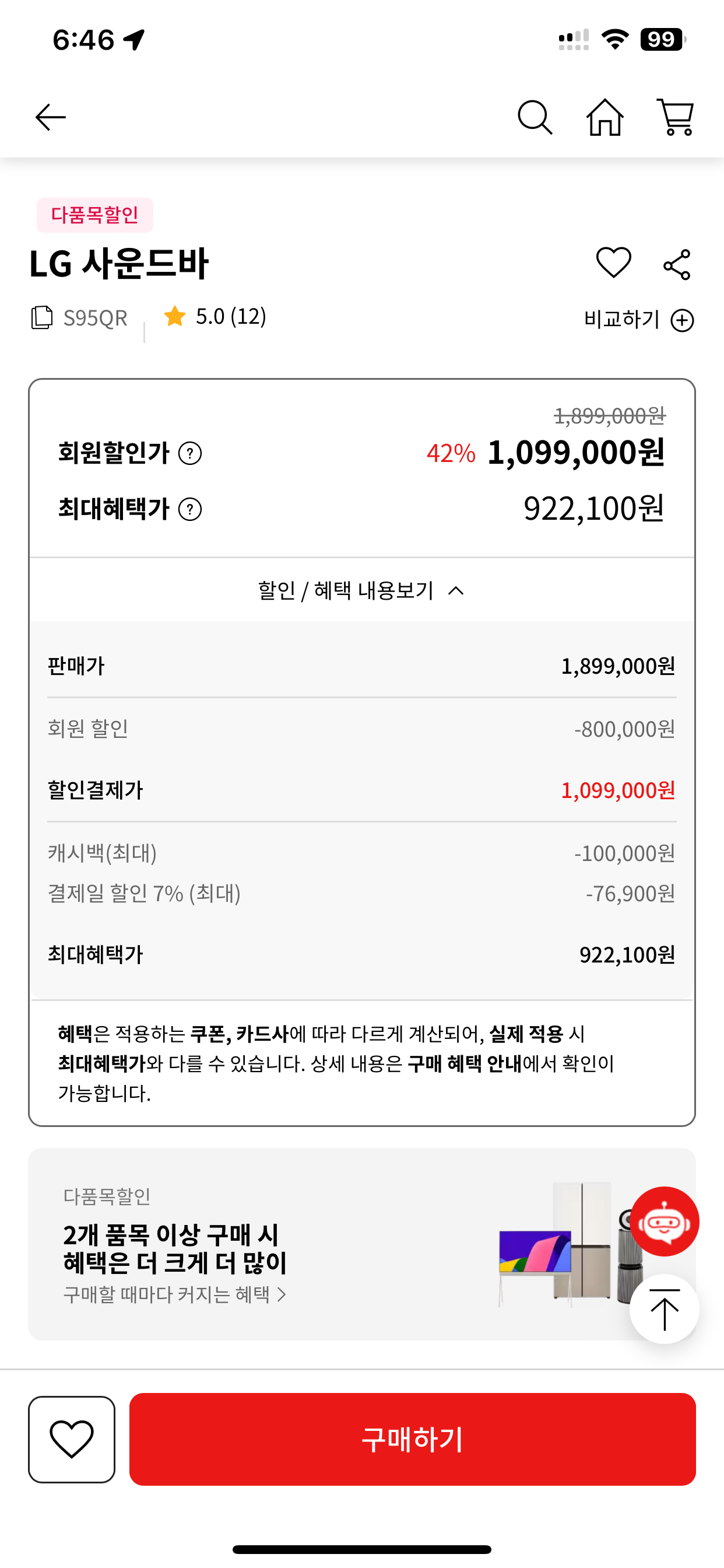Tap the red 구매하기 button
This screenshot has height=1568, width=724.
[x=412, y=1439]
